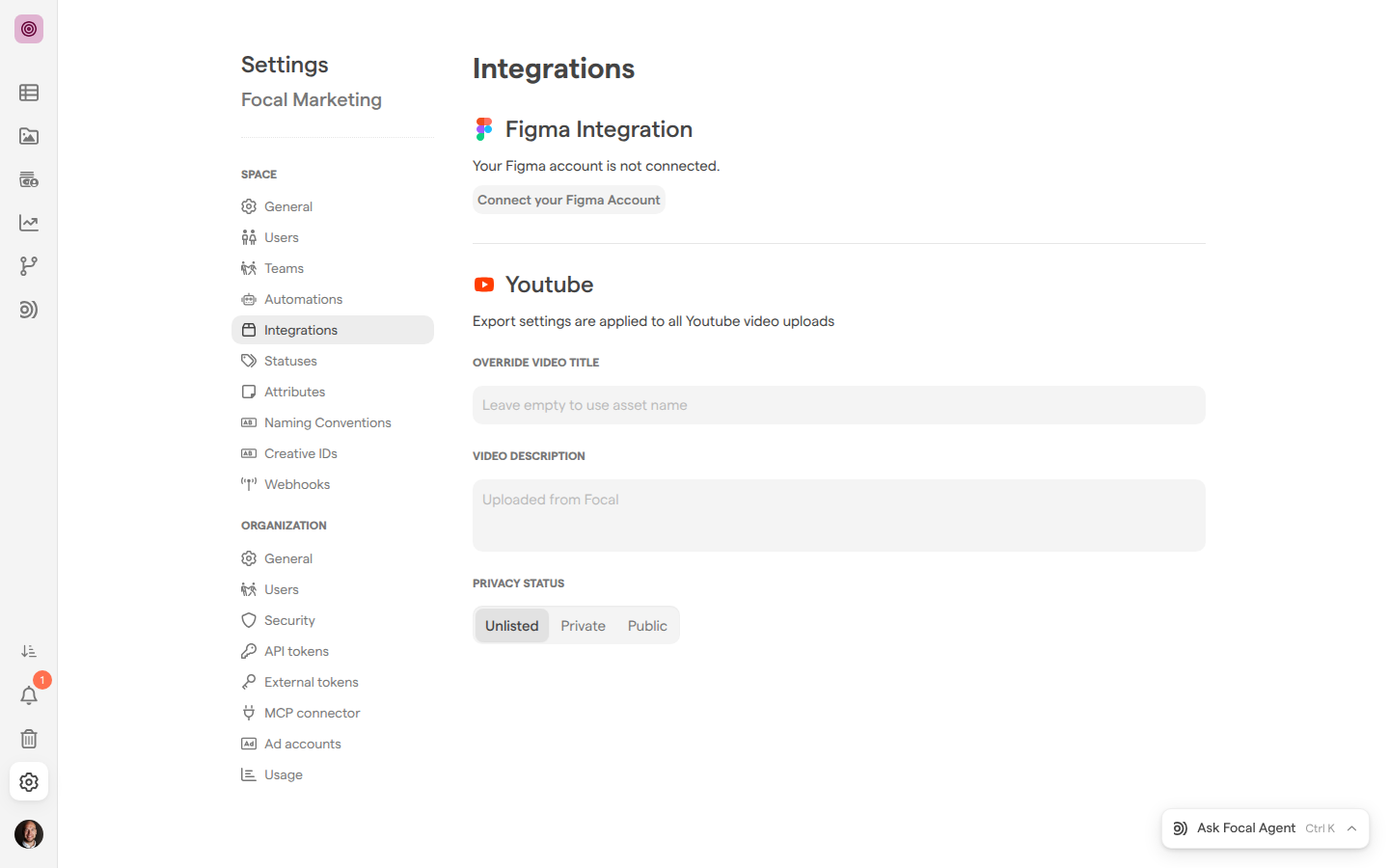Click the Statuses tag icon
1389x868 pixels.
(249, 361)
